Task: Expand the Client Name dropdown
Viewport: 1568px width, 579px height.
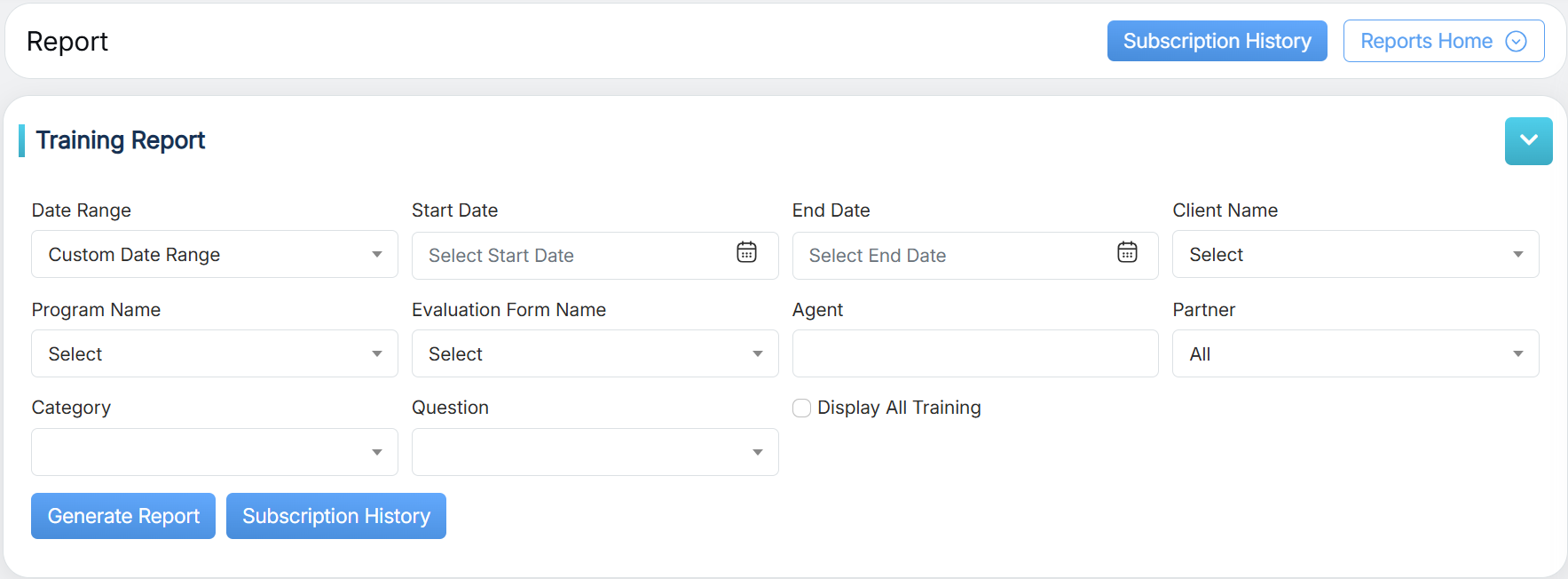Action: point(1355,255)
